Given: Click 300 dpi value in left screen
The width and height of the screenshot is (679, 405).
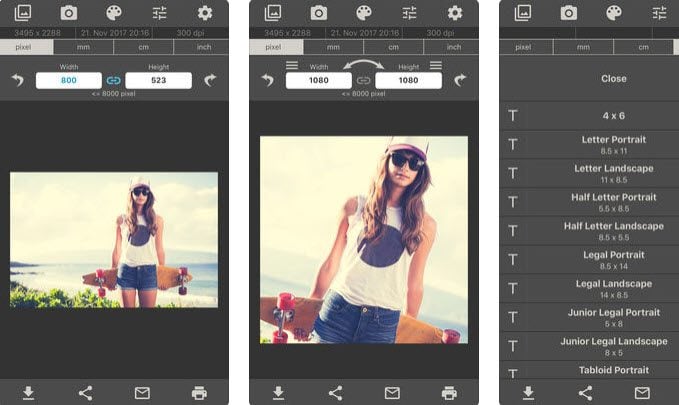Looking at the screenshot, I should point(190,33).
